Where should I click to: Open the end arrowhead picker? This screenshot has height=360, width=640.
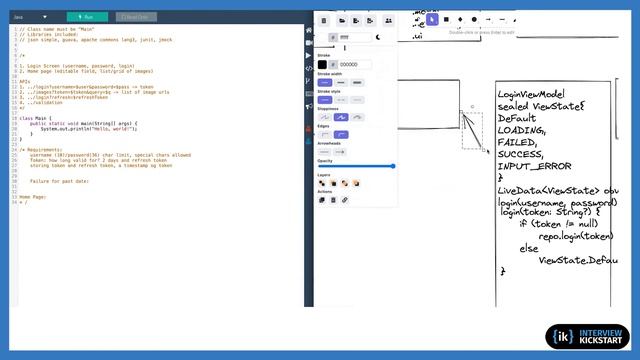pos(340,152)
